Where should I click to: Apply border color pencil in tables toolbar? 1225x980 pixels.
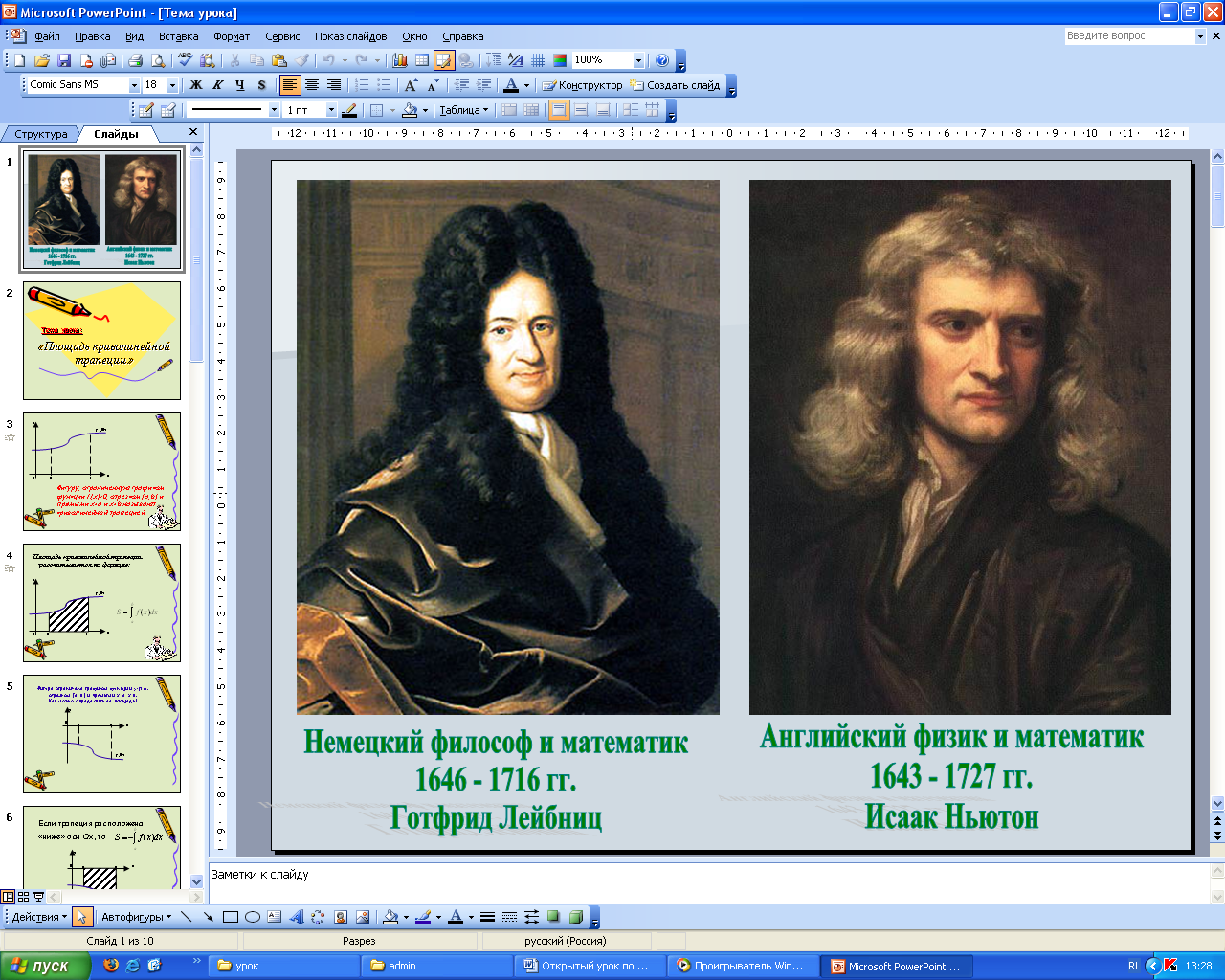click(x=349, y=110)
